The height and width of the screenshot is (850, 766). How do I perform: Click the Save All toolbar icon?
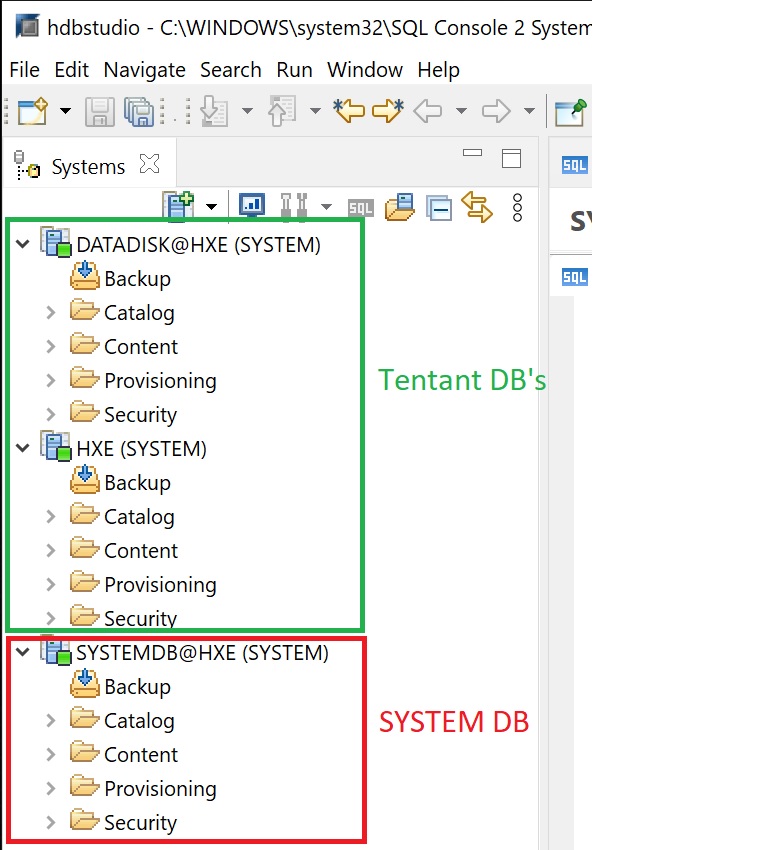(139, 111)
